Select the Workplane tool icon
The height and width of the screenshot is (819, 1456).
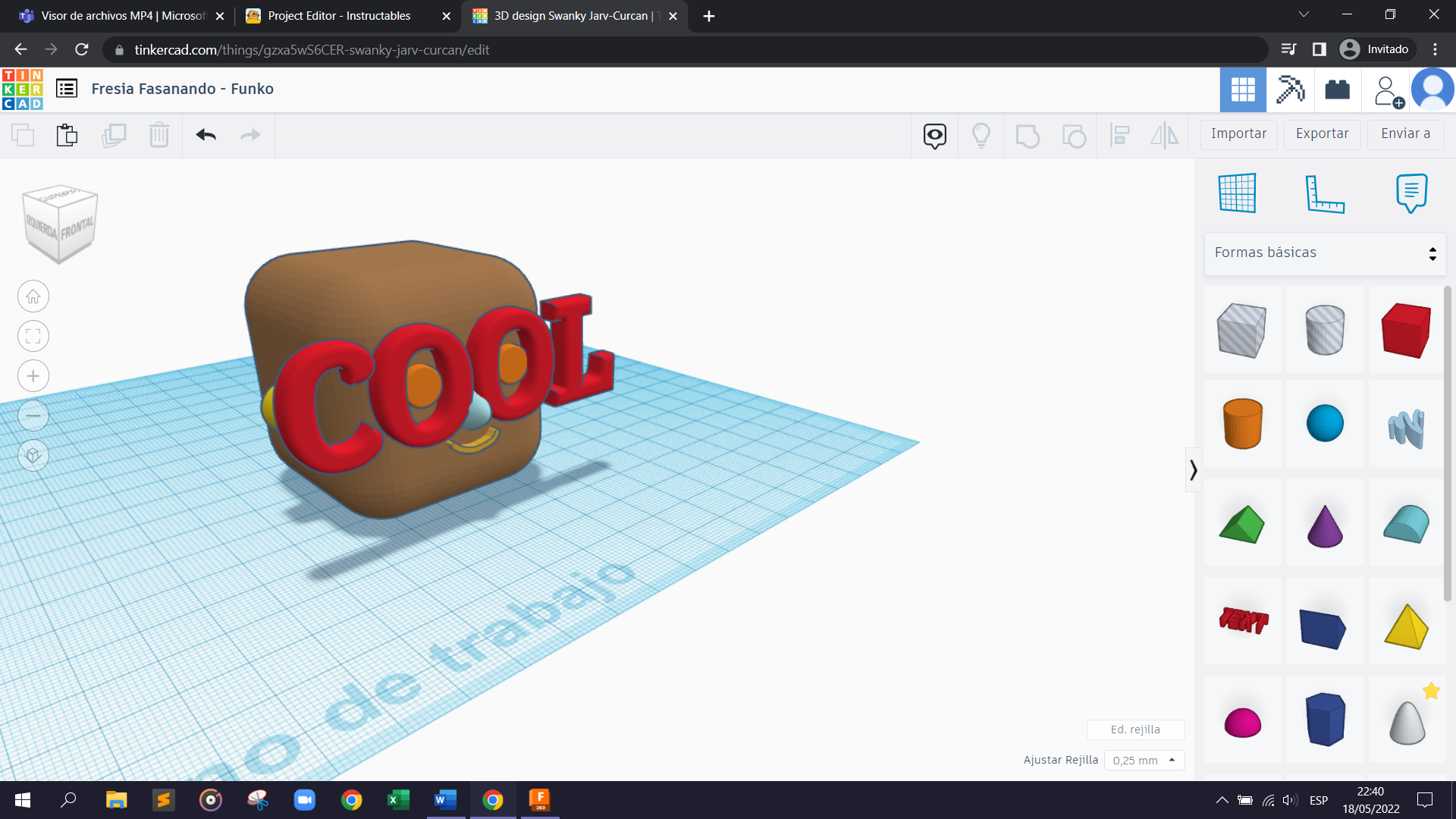(x=1237, y=193)
